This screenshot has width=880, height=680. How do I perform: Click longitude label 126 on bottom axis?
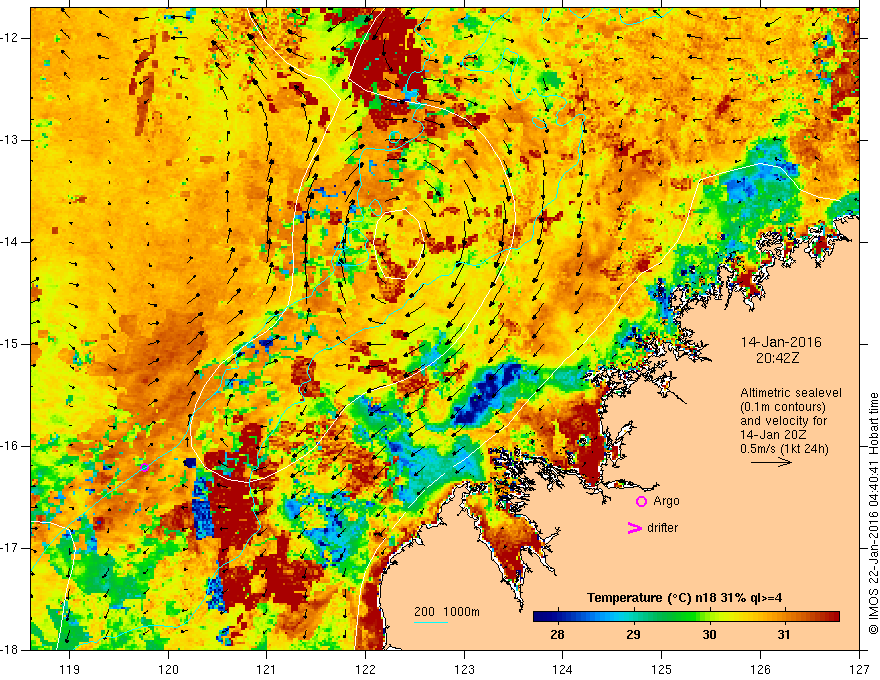(760, 669)
